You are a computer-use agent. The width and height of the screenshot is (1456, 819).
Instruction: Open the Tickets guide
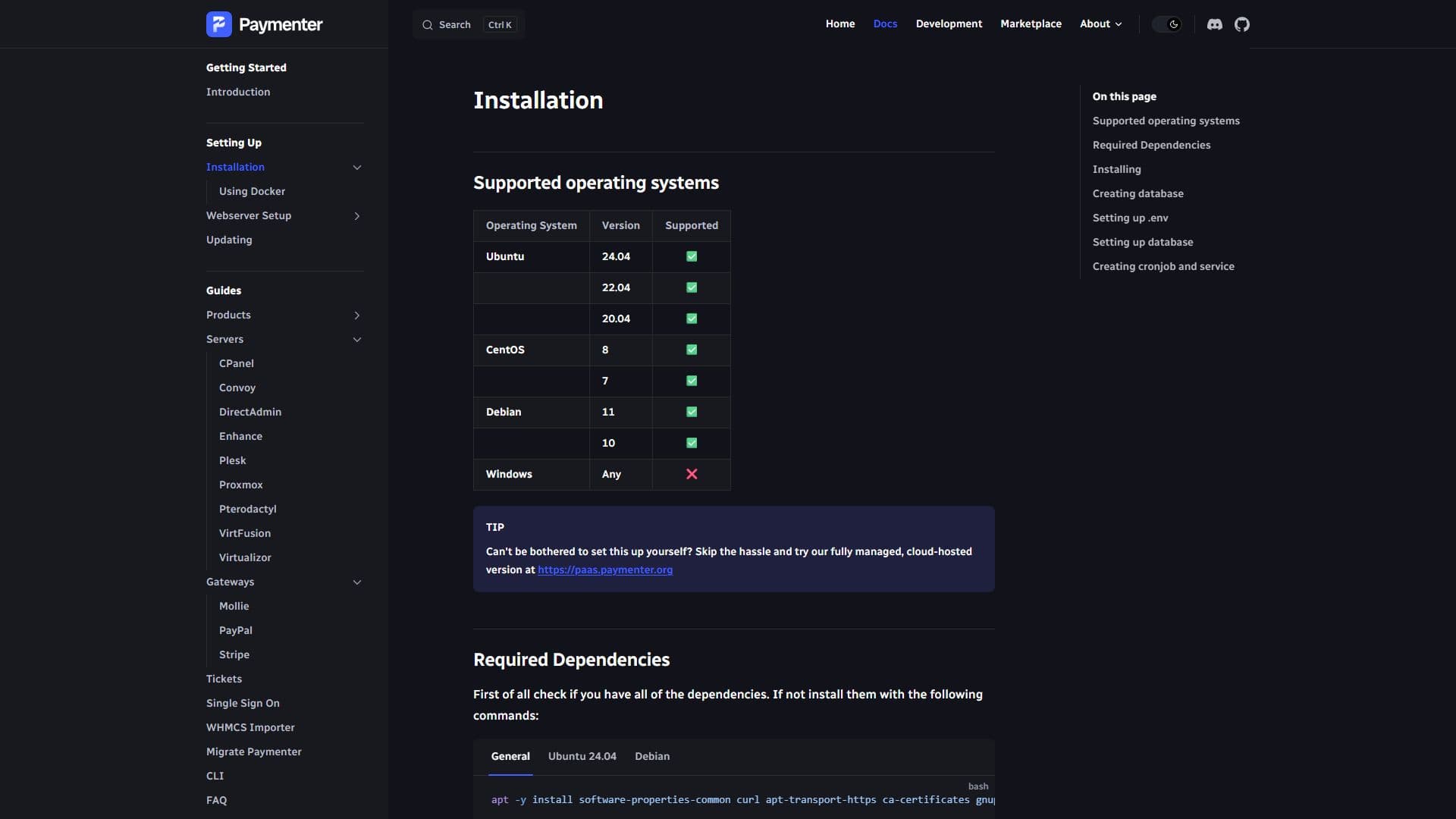coord(224,679)
